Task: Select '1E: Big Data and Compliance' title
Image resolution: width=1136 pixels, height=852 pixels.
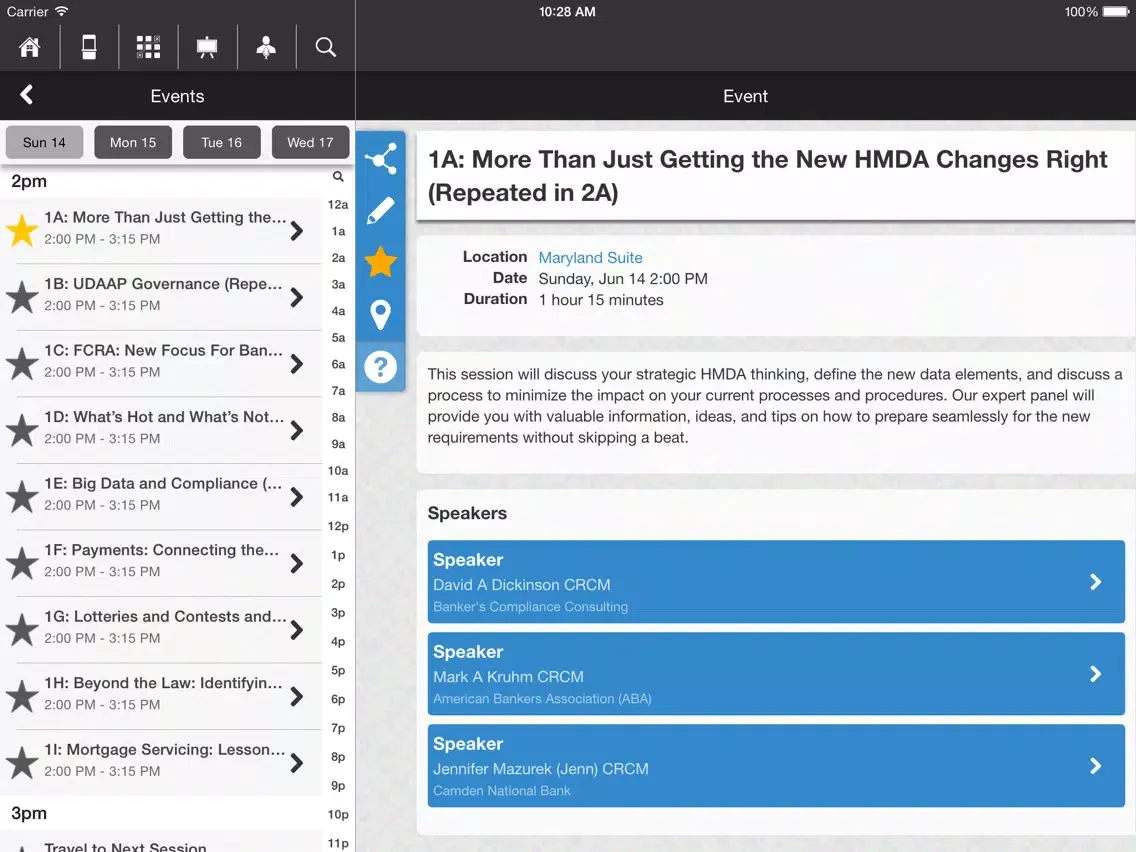Action: click(163, 483)
